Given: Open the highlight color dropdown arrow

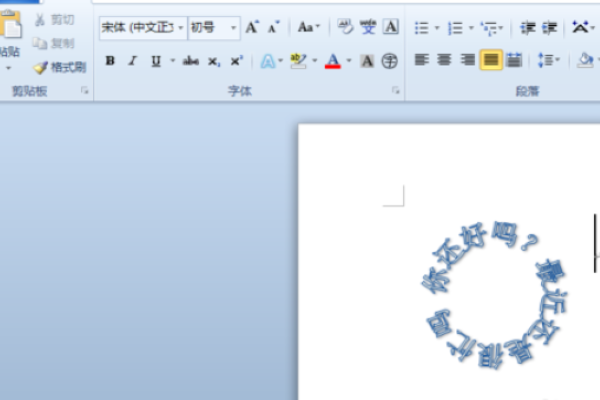Looking at the screenshot, I should pos(315,60).
